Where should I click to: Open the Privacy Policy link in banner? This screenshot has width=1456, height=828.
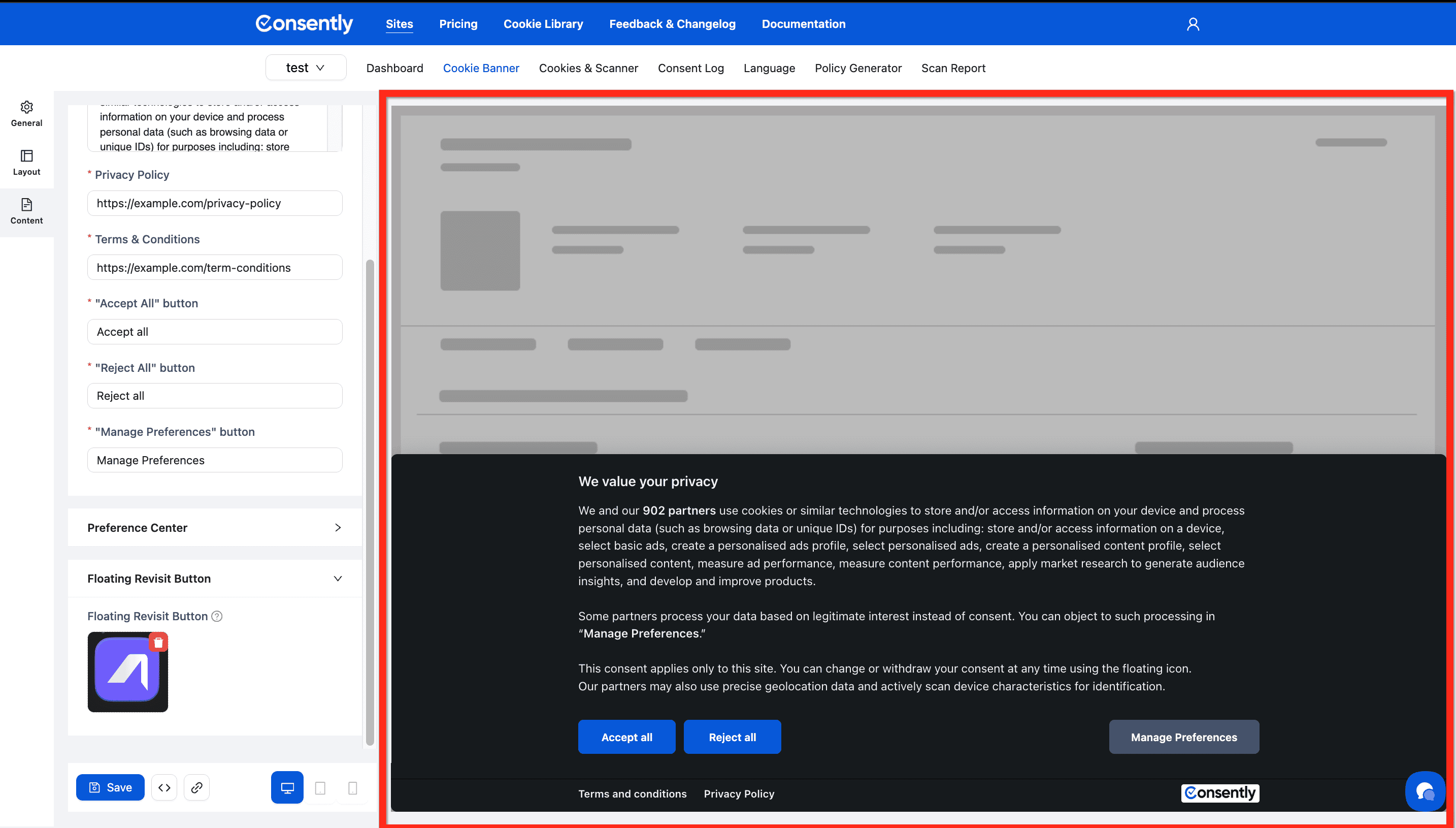click(739, 793)
